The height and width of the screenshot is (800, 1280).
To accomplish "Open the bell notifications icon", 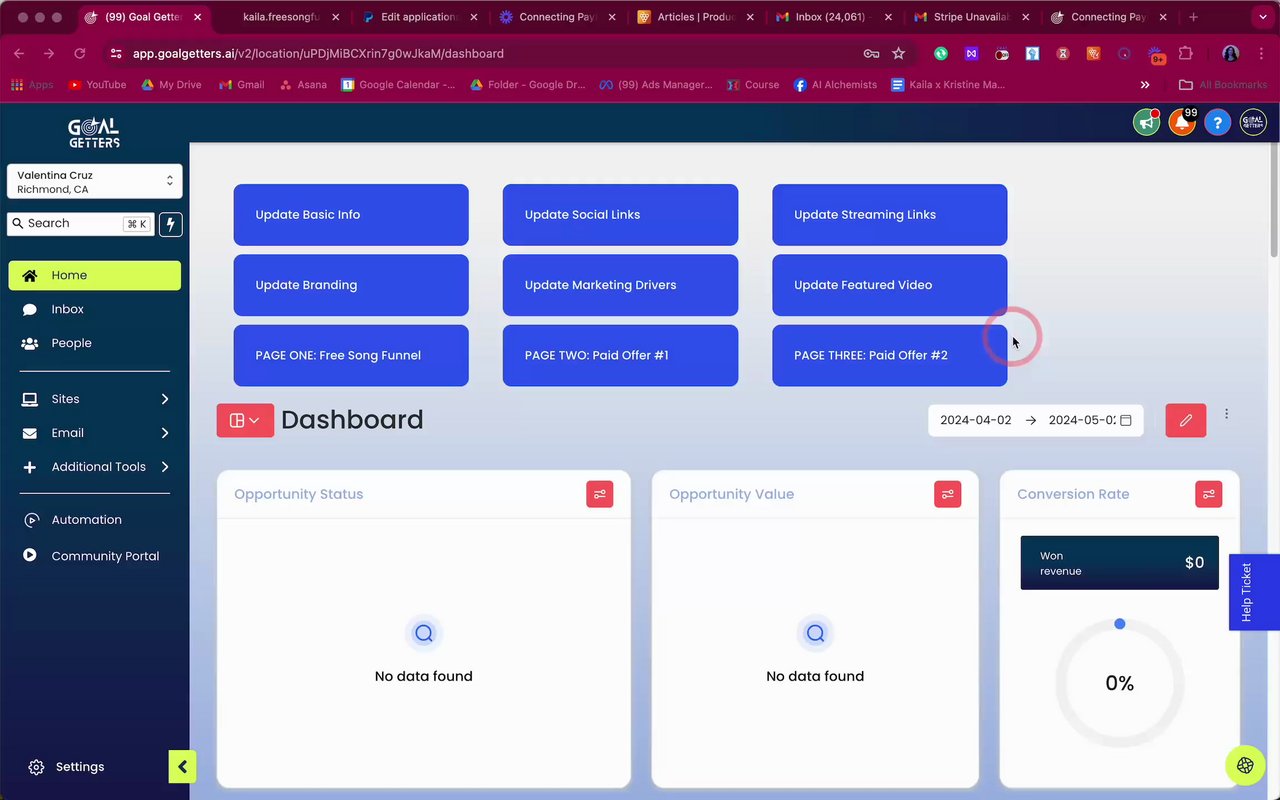I will (x=1182, y=123).
